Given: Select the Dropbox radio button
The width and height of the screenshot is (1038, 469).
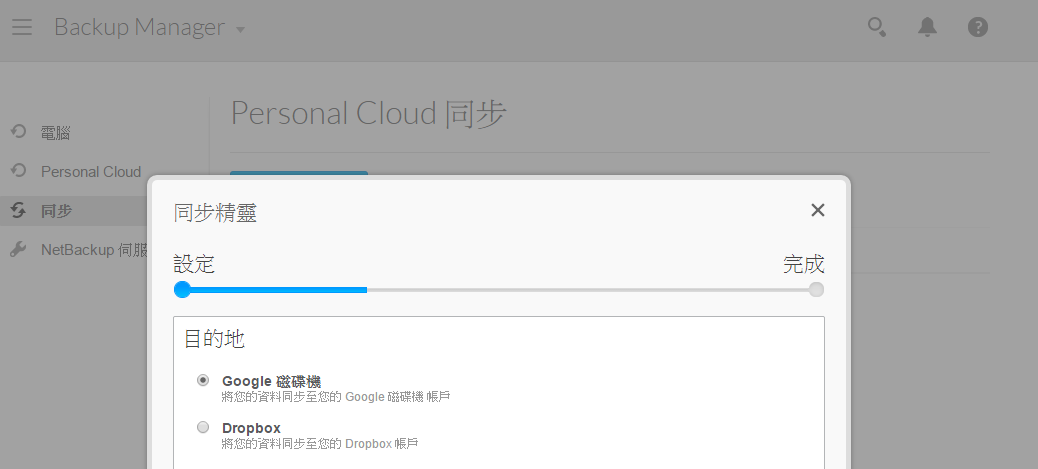Looking at the screenshot, I should click(x=203, y=427).
